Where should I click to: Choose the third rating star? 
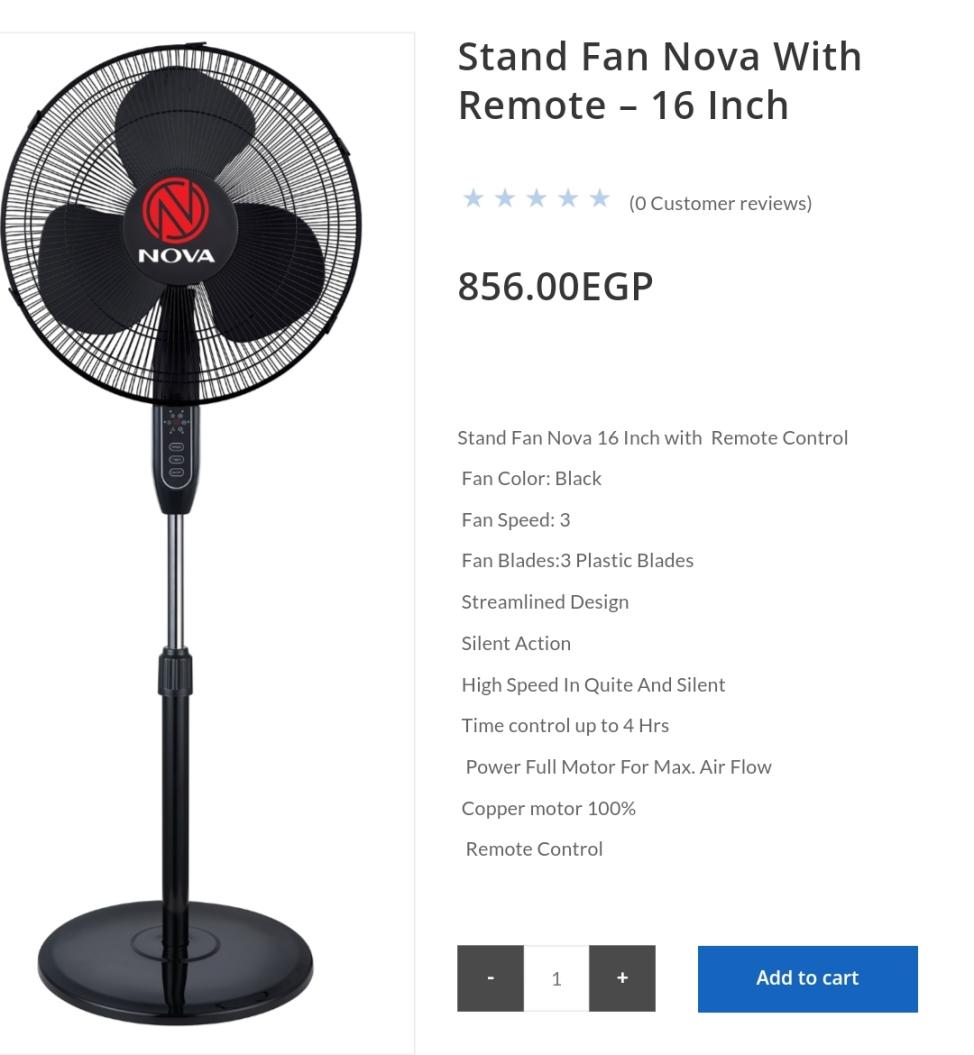pyautogui.click(x=537, y=198)
